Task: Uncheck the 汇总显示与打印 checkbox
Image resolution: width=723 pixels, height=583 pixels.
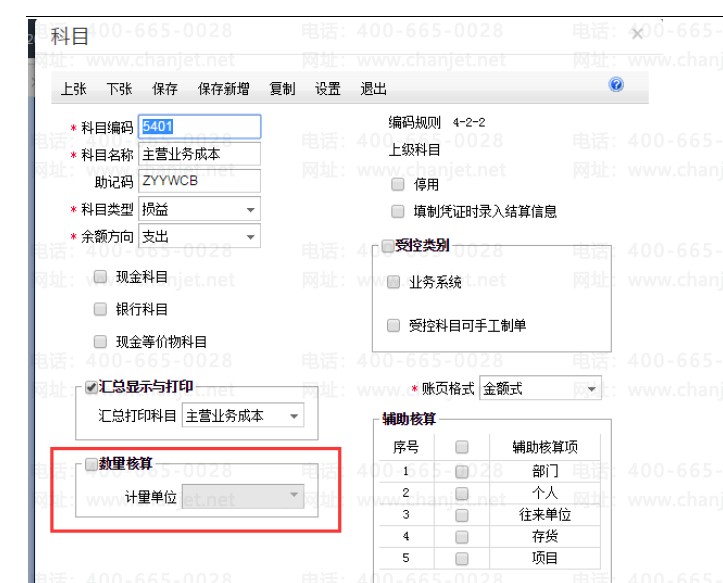Action: (x=91, y=387)
